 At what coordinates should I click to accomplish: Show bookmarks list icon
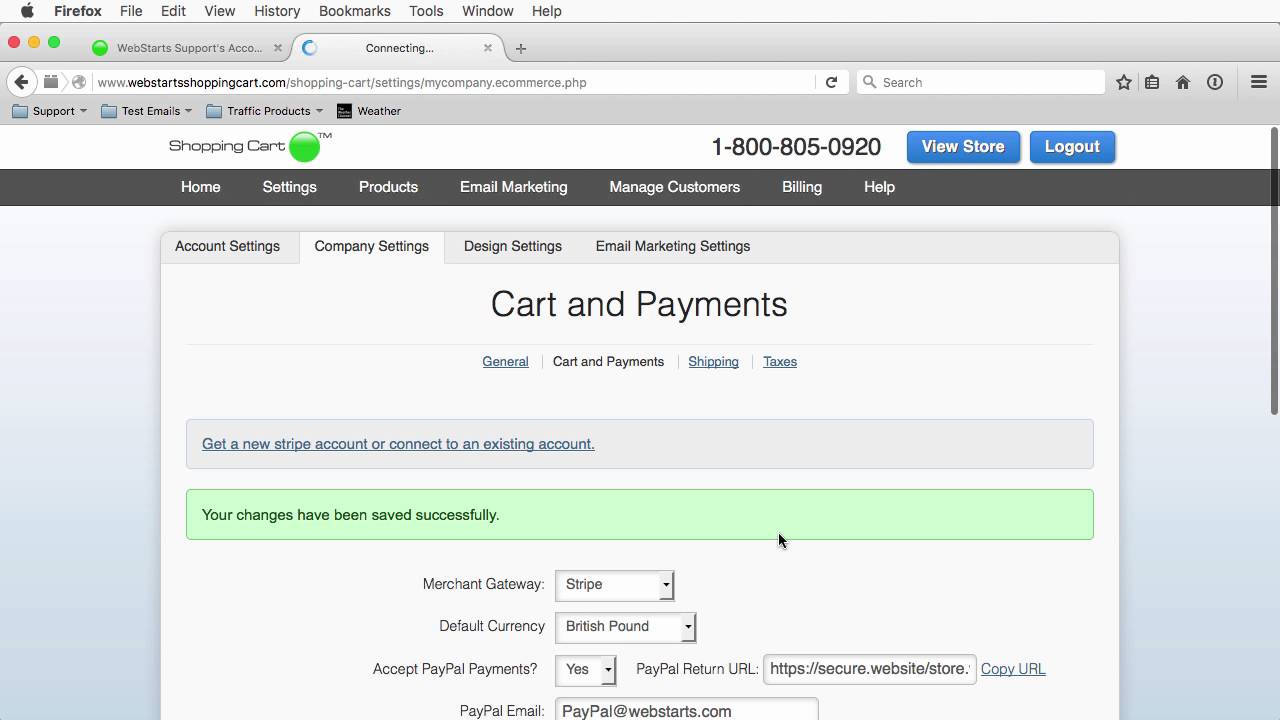1152,82
